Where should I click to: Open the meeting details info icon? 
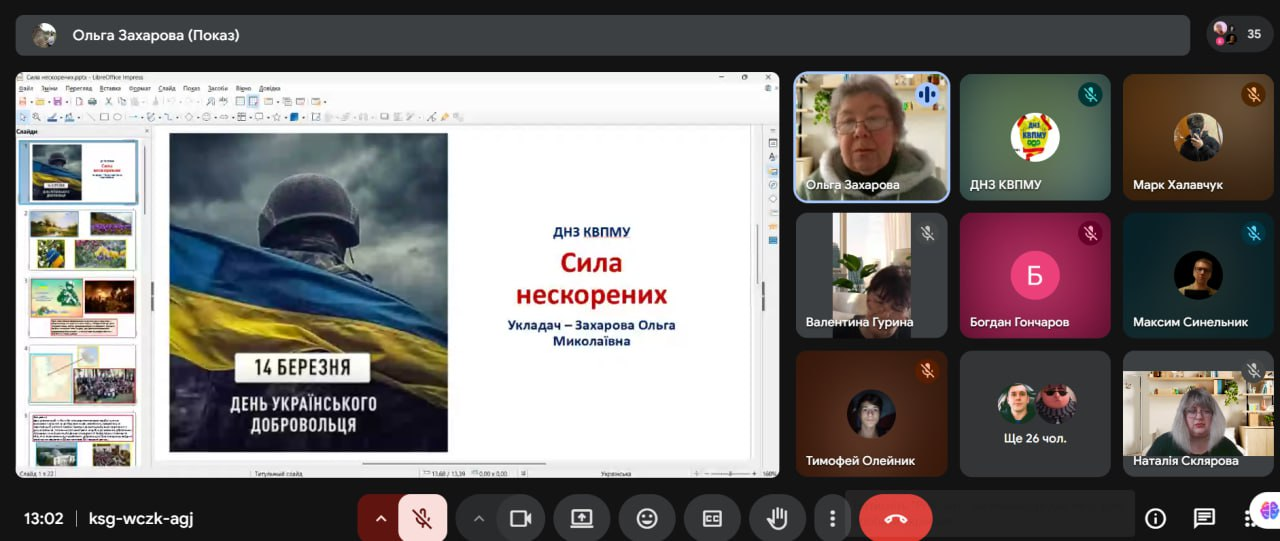(x=1156, y=518)
